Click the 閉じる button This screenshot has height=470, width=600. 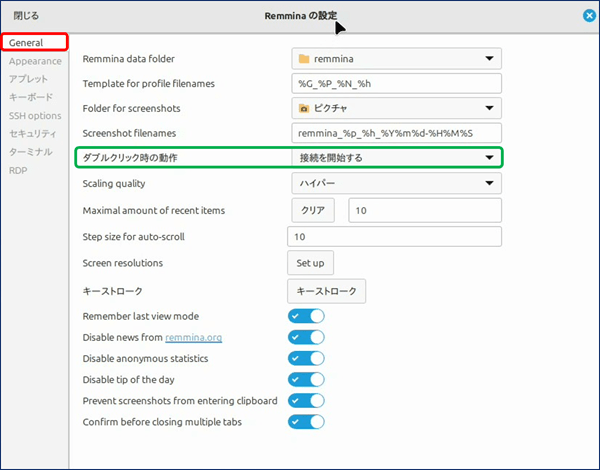tap(26, 16)
